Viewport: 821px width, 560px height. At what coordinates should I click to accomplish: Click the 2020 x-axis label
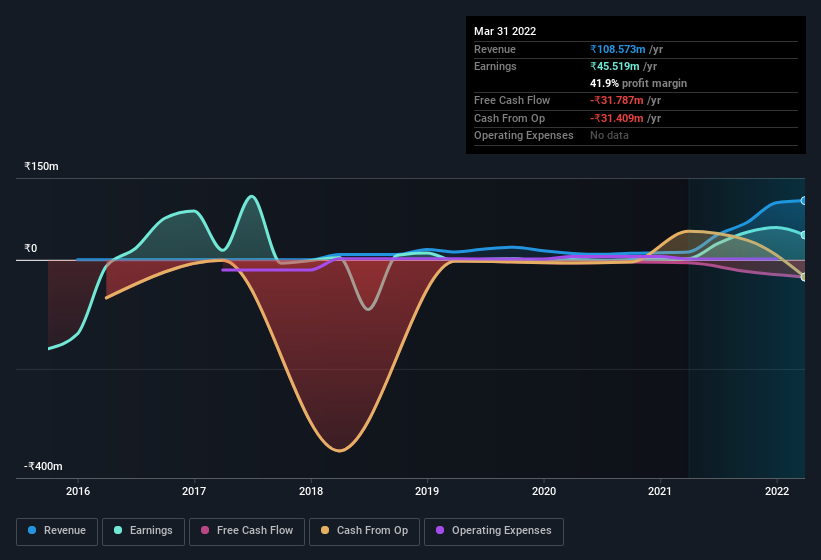pos(544,491)
